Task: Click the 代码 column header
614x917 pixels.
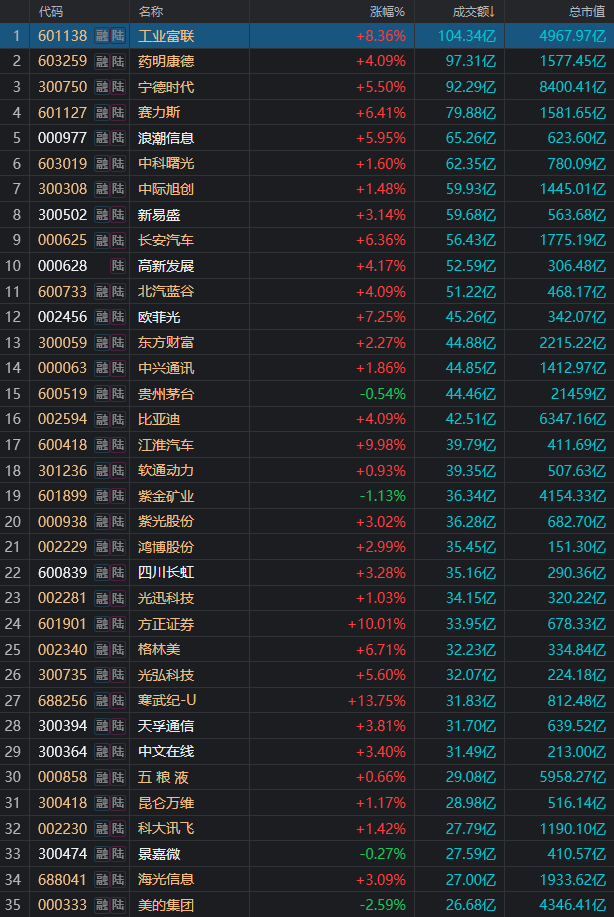Action: [50, 12]
